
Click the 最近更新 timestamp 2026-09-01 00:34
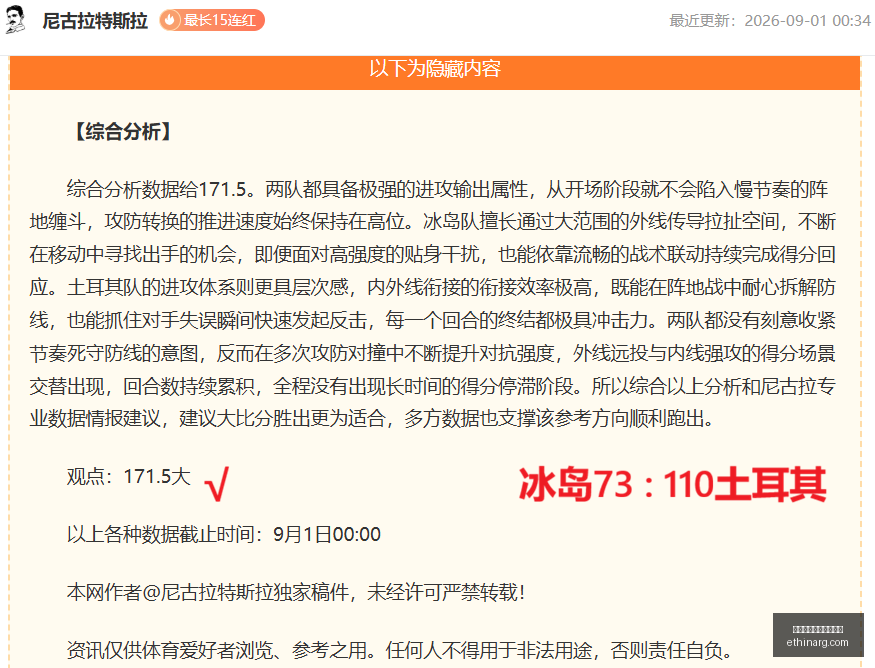point(770,21)
